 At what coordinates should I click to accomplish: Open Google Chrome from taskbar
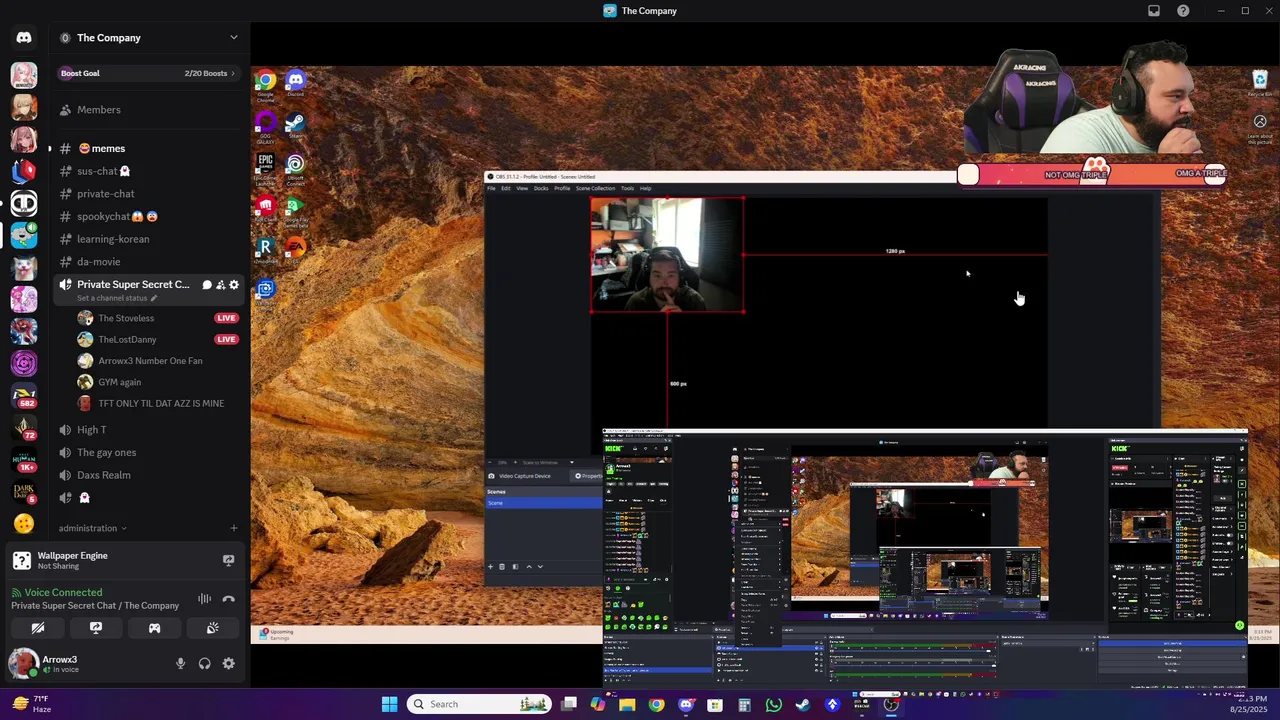point(656,704)
